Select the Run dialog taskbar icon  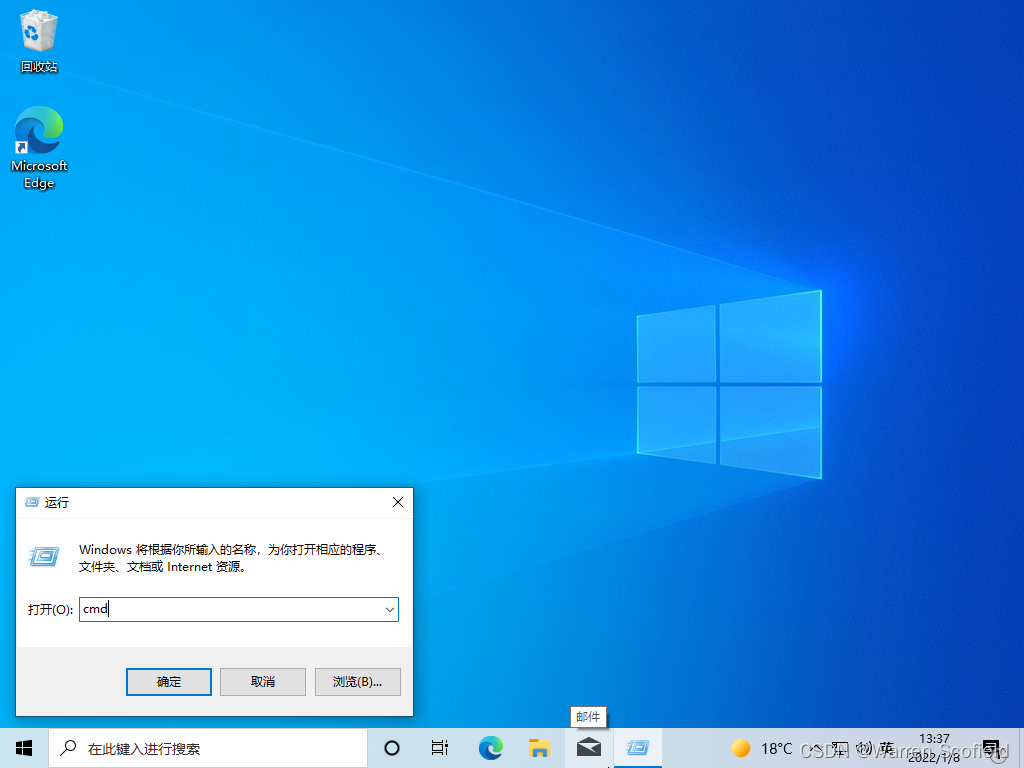638,748
